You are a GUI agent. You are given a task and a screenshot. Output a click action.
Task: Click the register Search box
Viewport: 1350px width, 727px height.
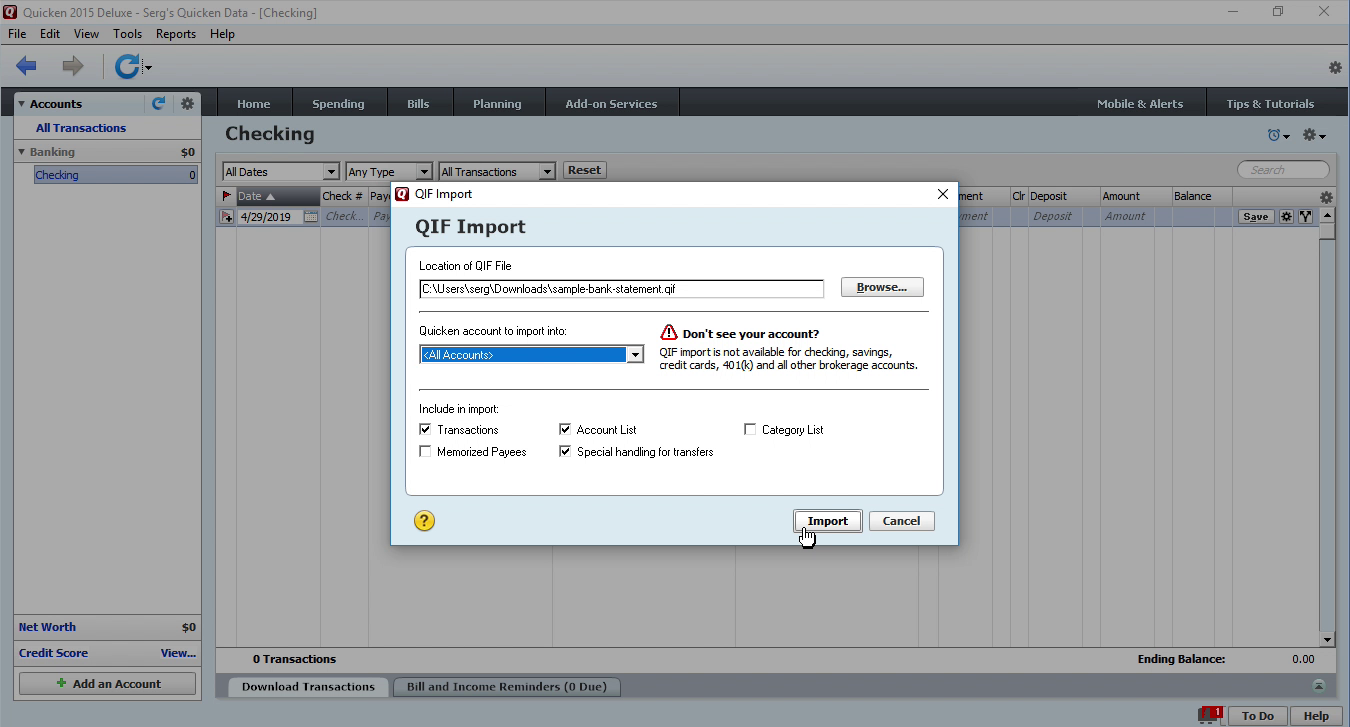1284,170
